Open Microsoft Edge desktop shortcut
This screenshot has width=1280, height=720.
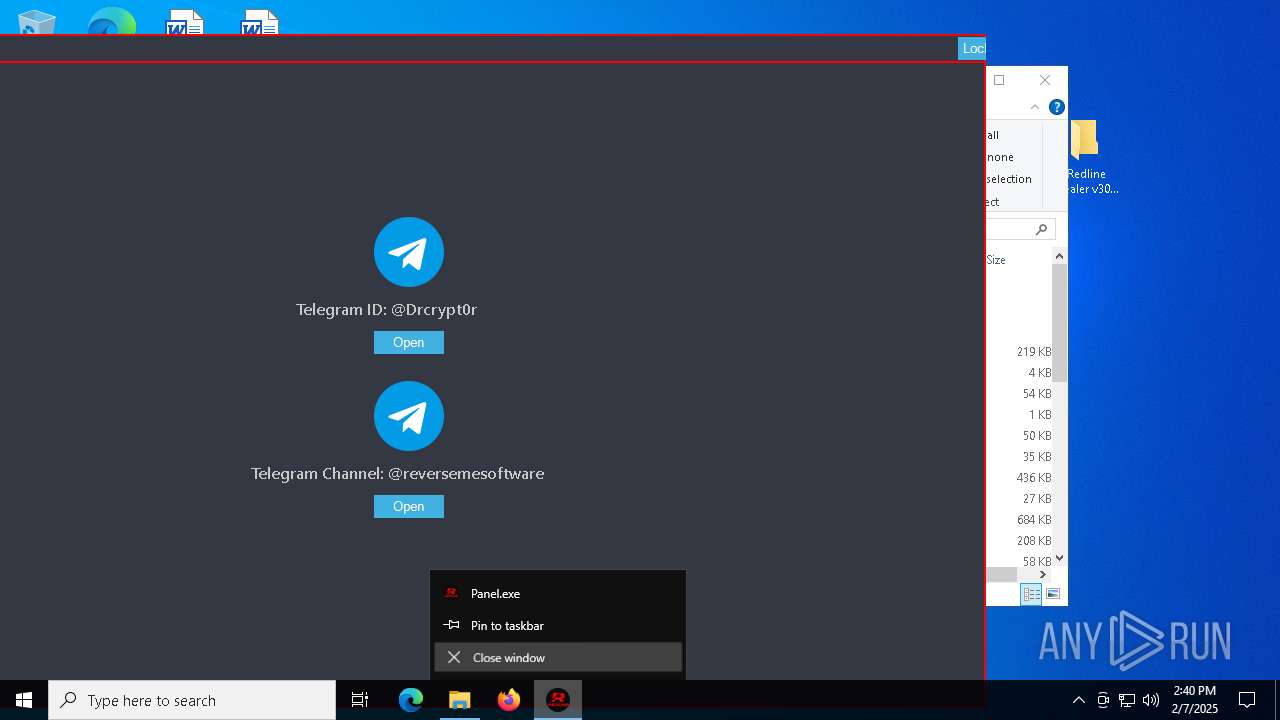click(x=111, y=20)
